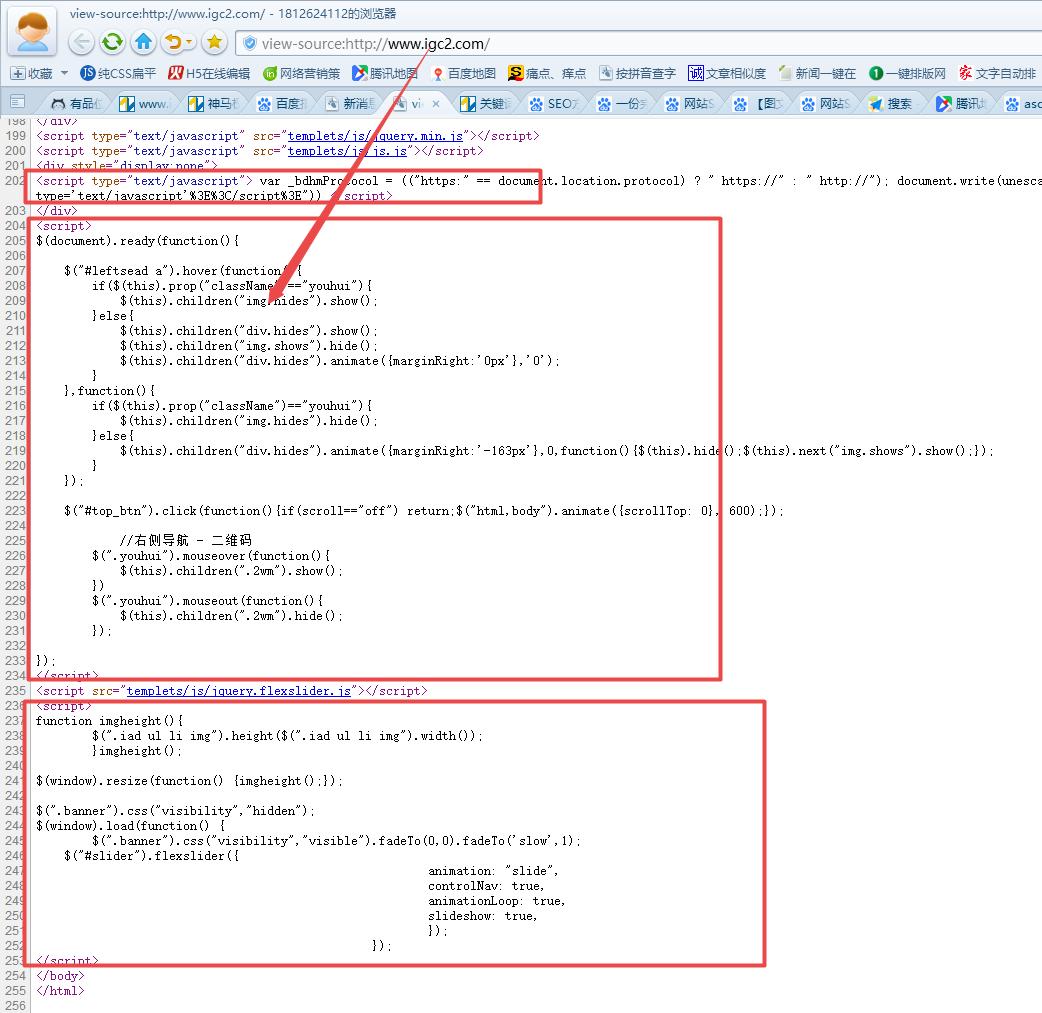Open the 收藏 favorites bookmark button
The image size is (1042, 1013).
[x=31, y=73]
